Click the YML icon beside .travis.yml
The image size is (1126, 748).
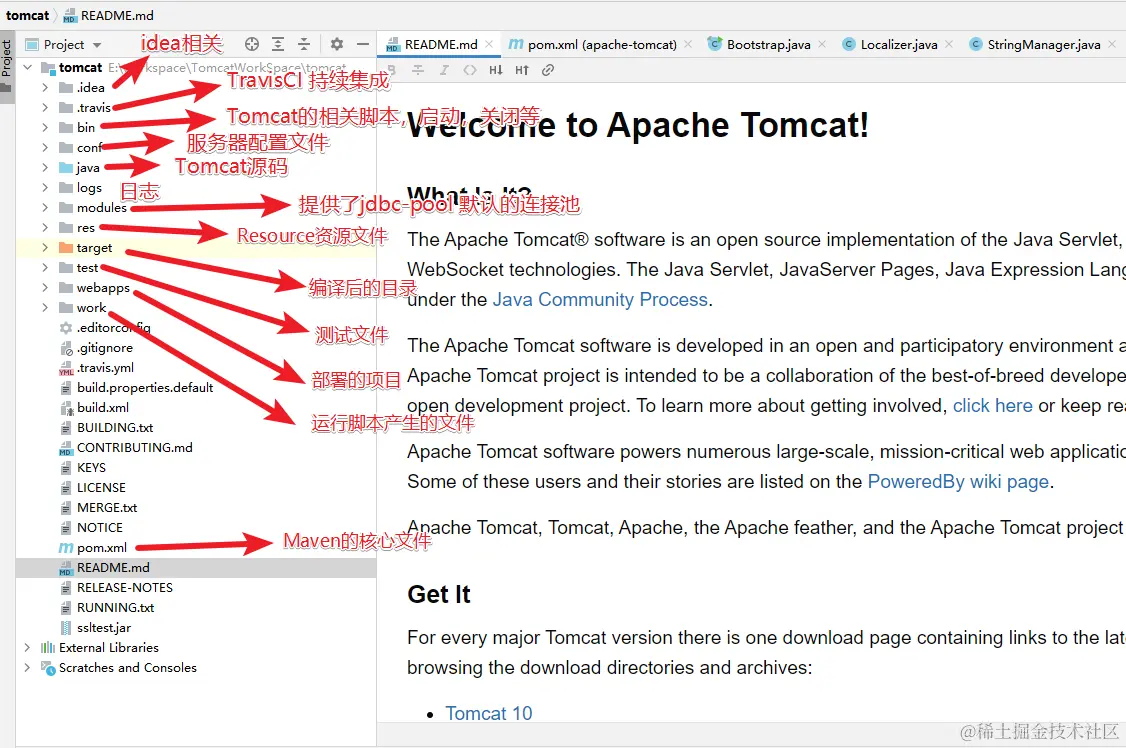(x=66, y=368)
